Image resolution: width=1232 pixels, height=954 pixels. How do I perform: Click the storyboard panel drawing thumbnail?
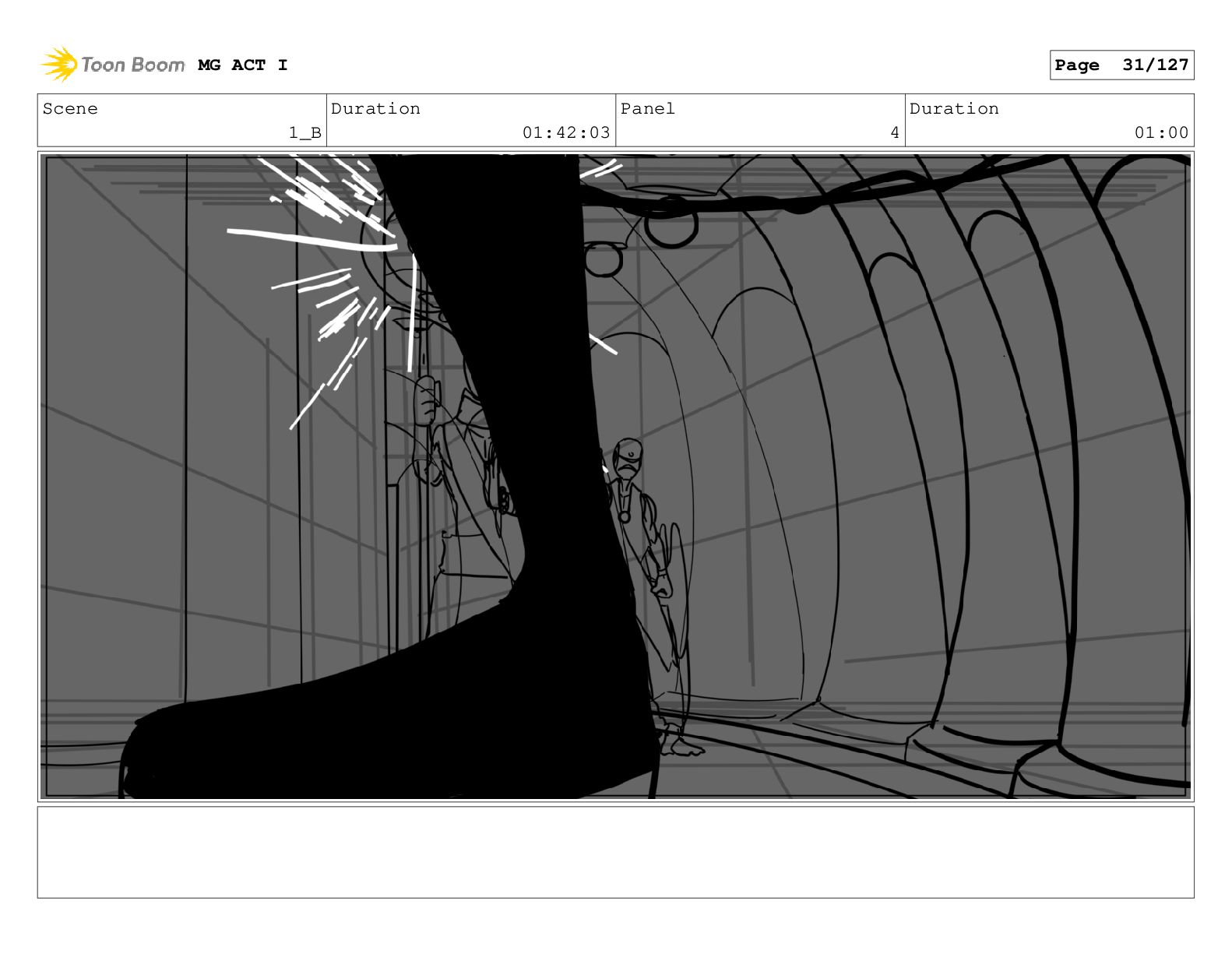pos(615,477)
